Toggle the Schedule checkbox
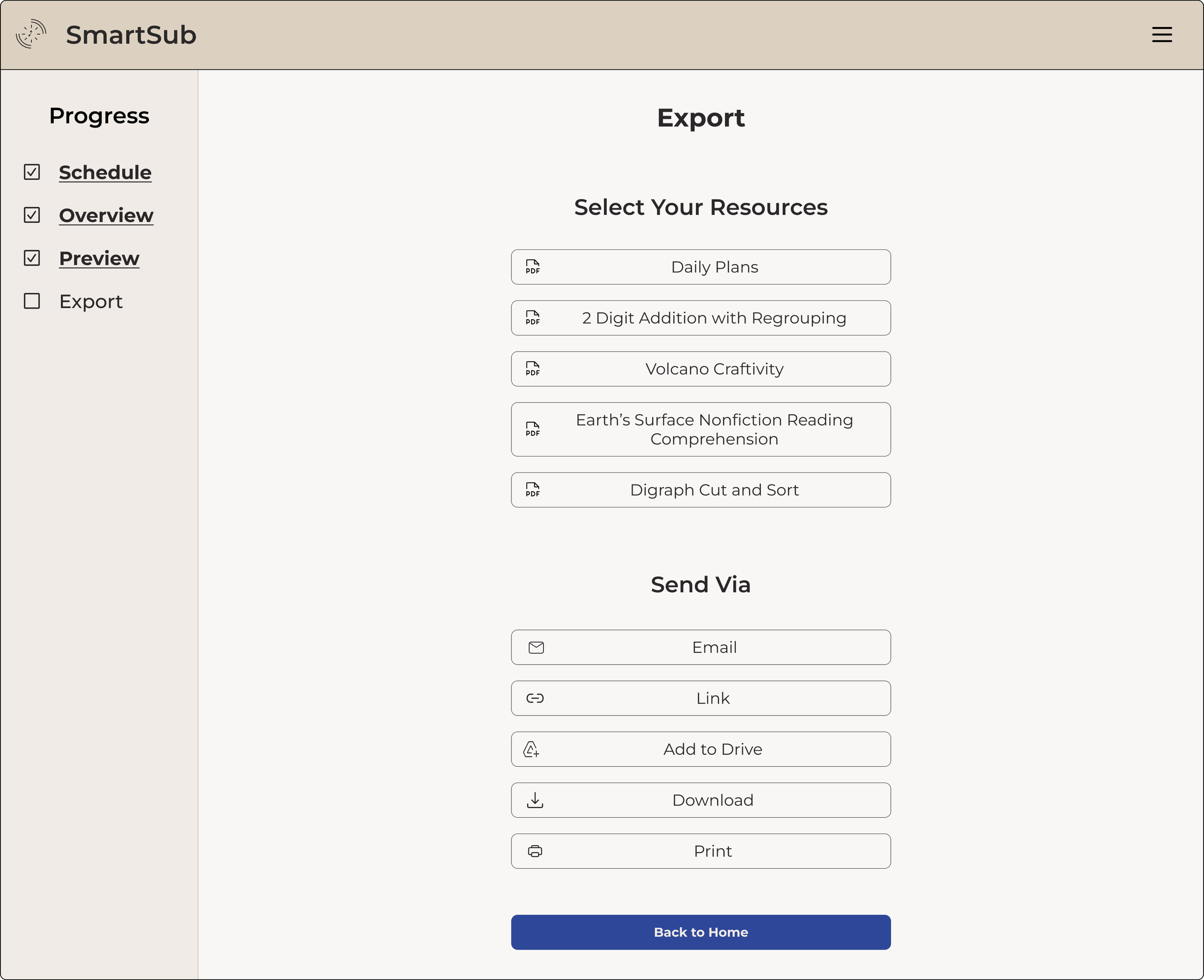This screenshot has height=980, width=1204. pos(32,172)
